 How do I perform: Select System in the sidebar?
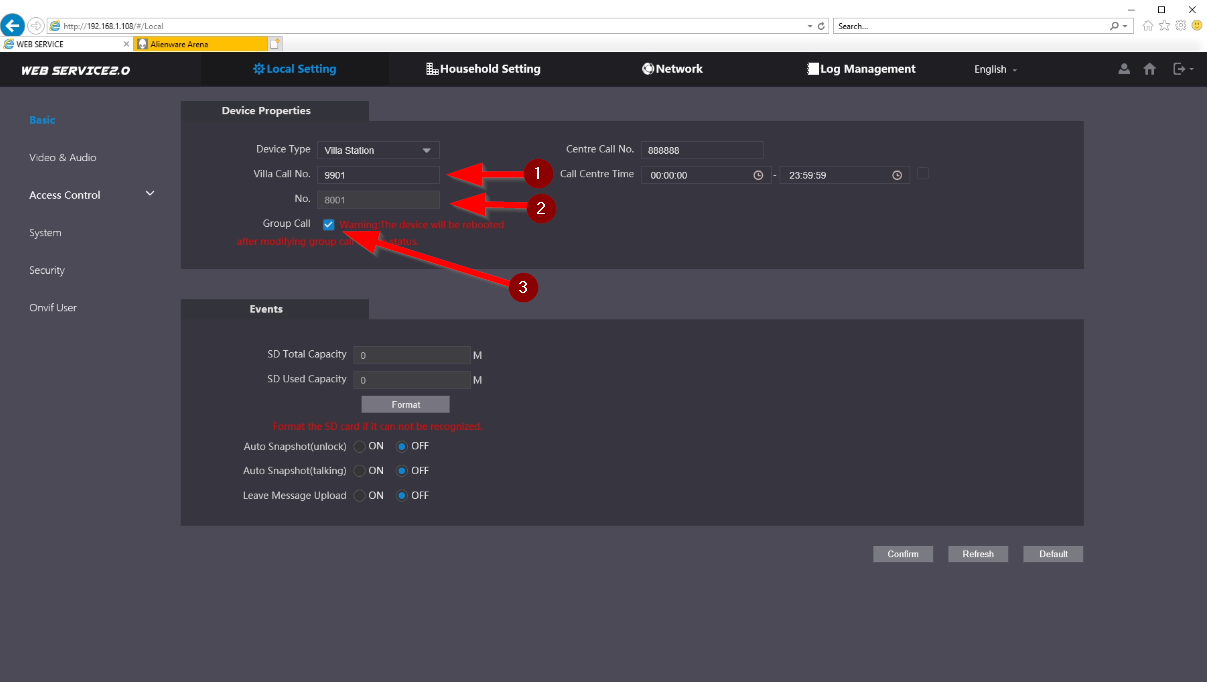tap(45, 233)
